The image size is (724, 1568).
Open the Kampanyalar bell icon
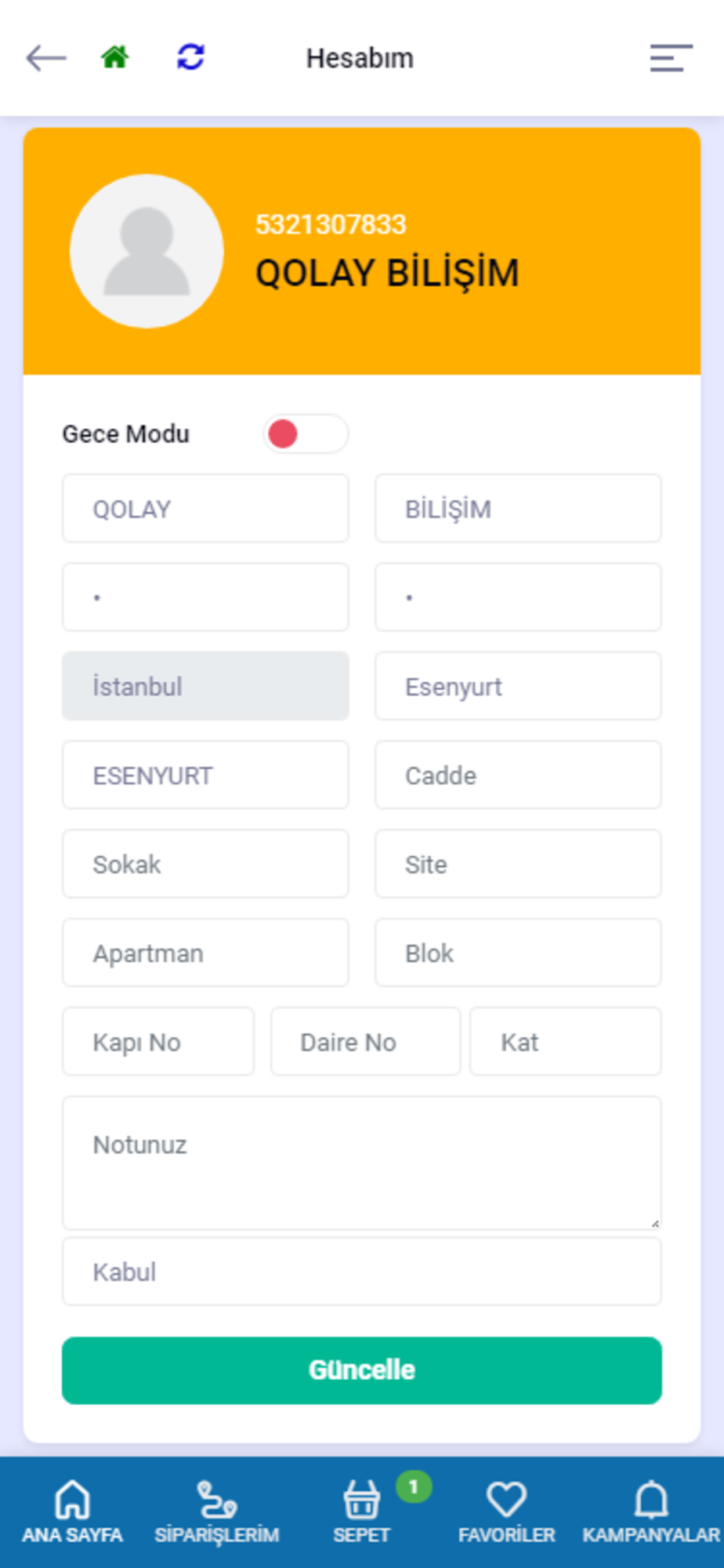point(651,1499)
